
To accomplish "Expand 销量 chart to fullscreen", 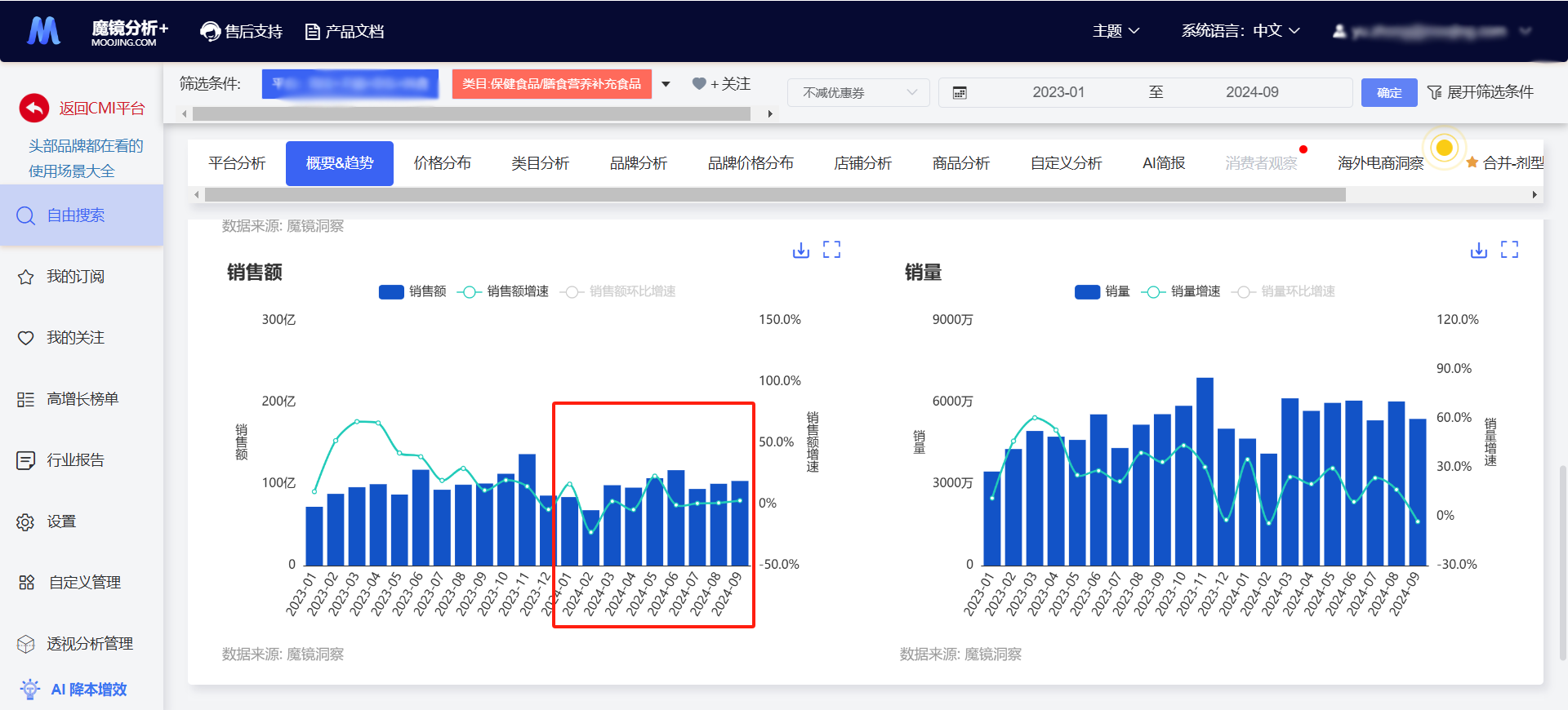I will (x=1509, y=250).
